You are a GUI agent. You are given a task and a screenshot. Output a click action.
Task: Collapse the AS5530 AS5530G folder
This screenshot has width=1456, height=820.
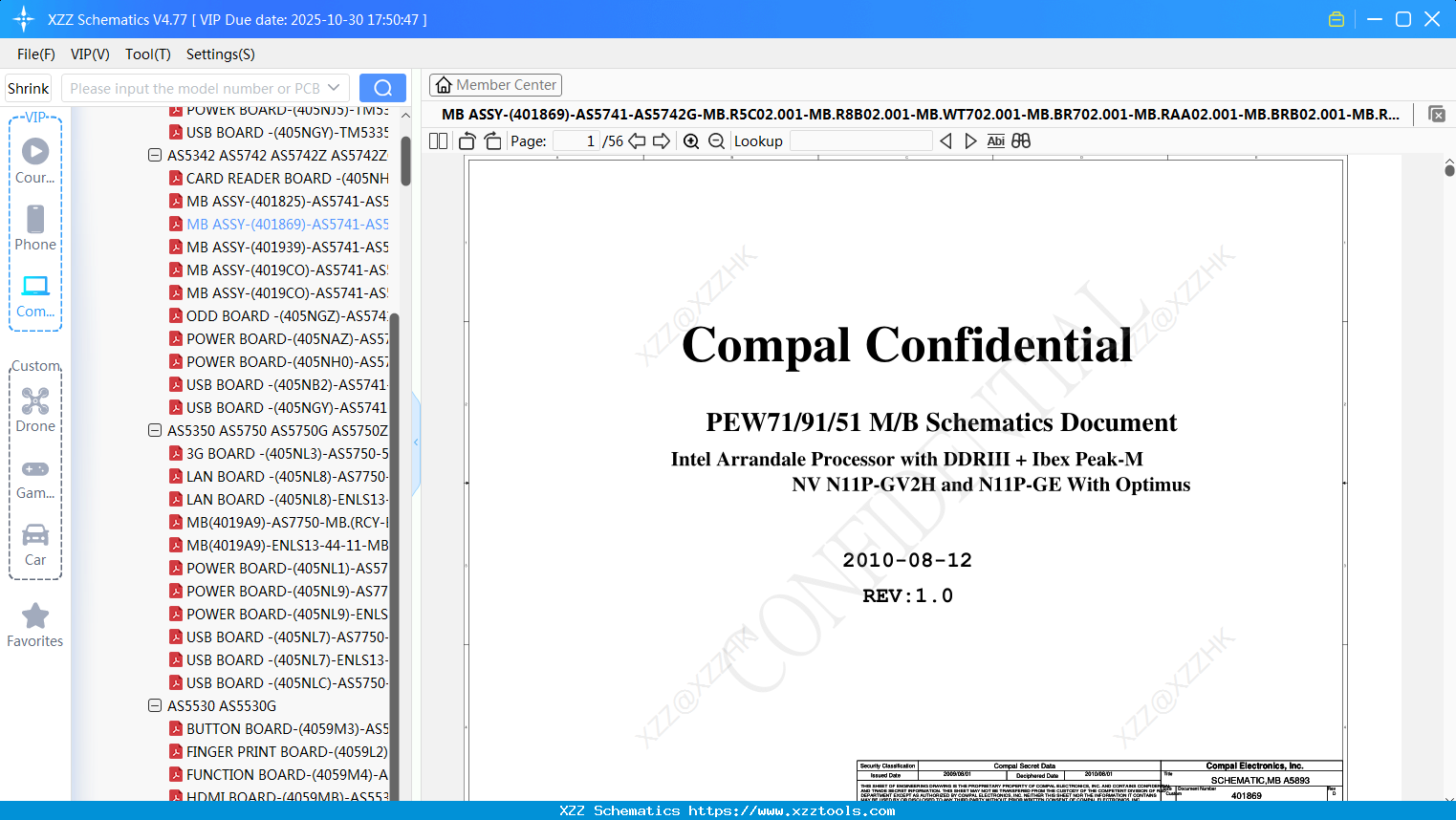155,705
